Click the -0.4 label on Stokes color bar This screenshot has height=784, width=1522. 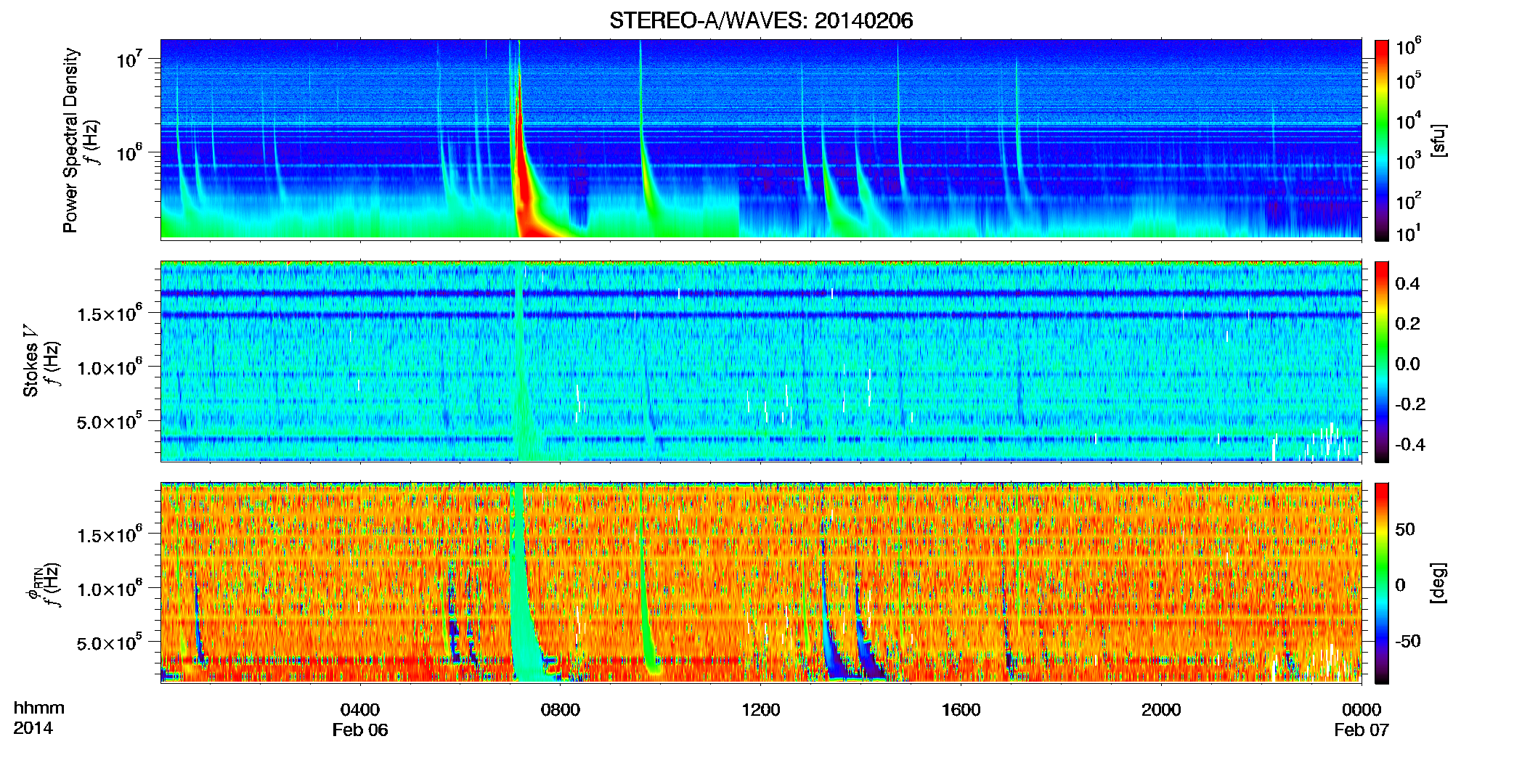tap(1410, 444)
